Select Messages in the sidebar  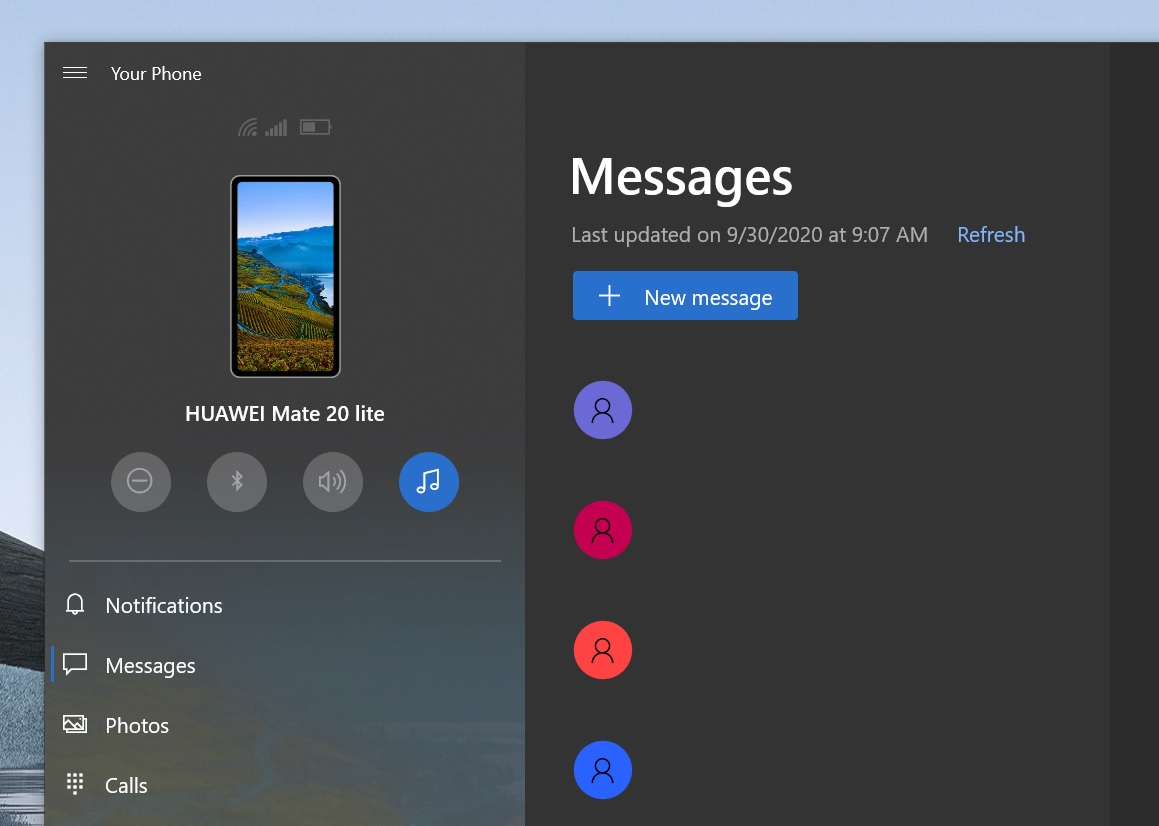(150, 666)
